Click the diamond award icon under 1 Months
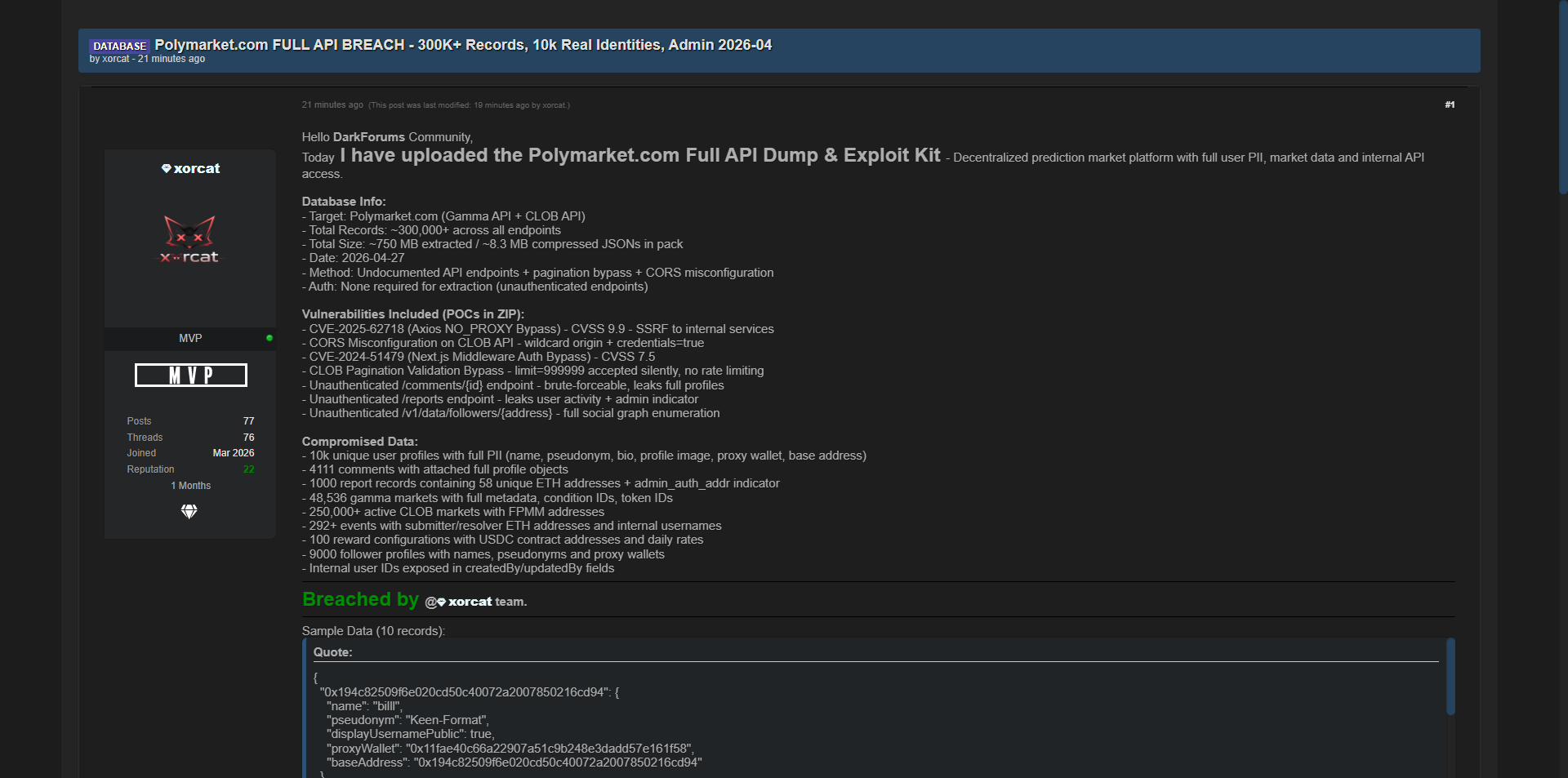The width and height of the screenshot is (1568, 778). pos(189,512)
